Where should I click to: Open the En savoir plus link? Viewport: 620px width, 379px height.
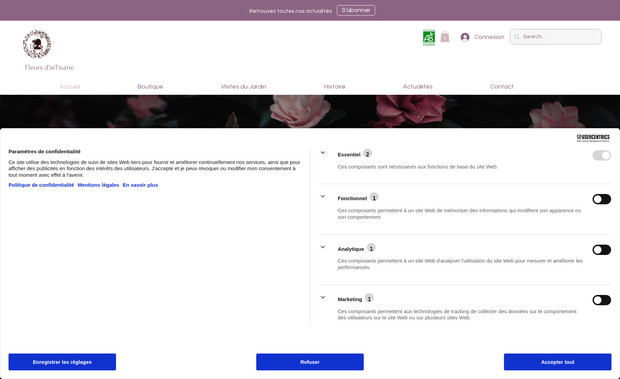click(140, 185)
